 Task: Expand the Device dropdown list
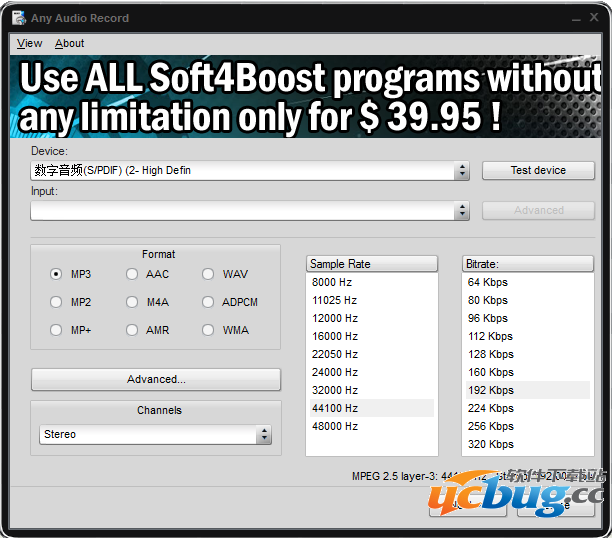(461, 171)
